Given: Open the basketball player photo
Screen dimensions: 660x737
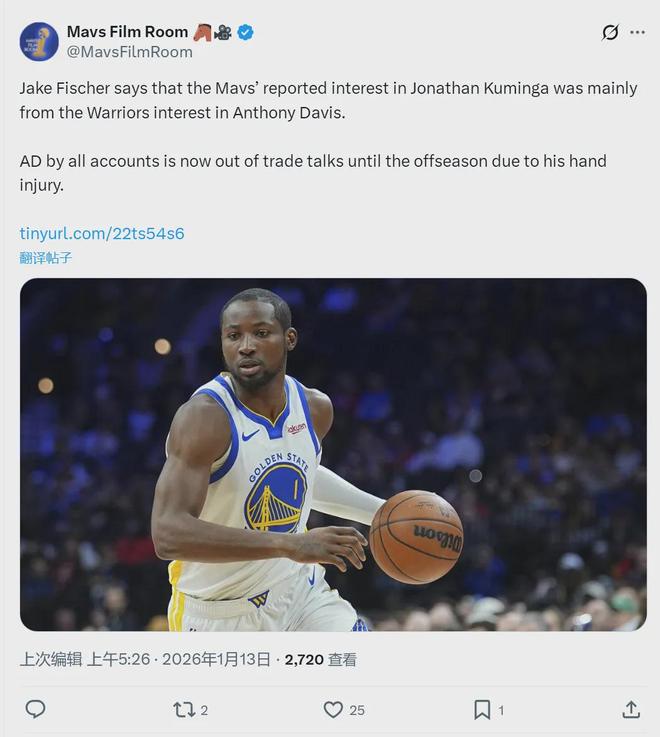Looking at the screenshot, I should pos(333,454).
